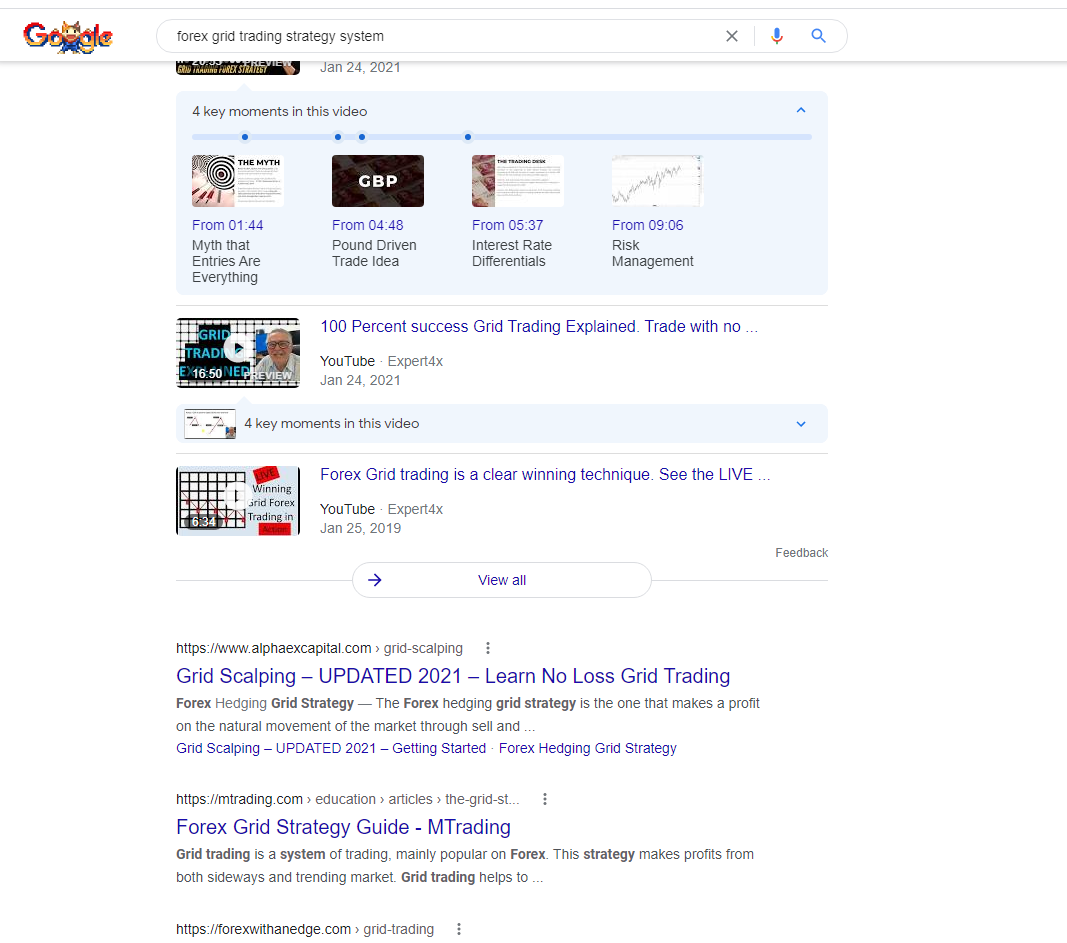This screenshot has width=1067, height=943.
Task: Click the alphaexcapital.com URL breadcrumb
Action: coord(319,648)
